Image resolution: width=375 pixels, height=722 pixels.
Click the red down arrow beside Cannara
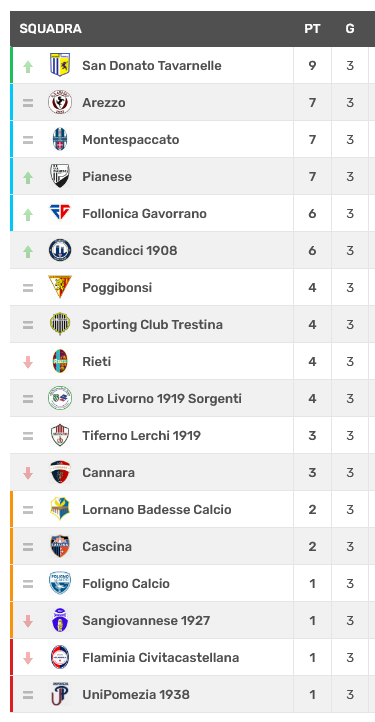pos(28,472)
